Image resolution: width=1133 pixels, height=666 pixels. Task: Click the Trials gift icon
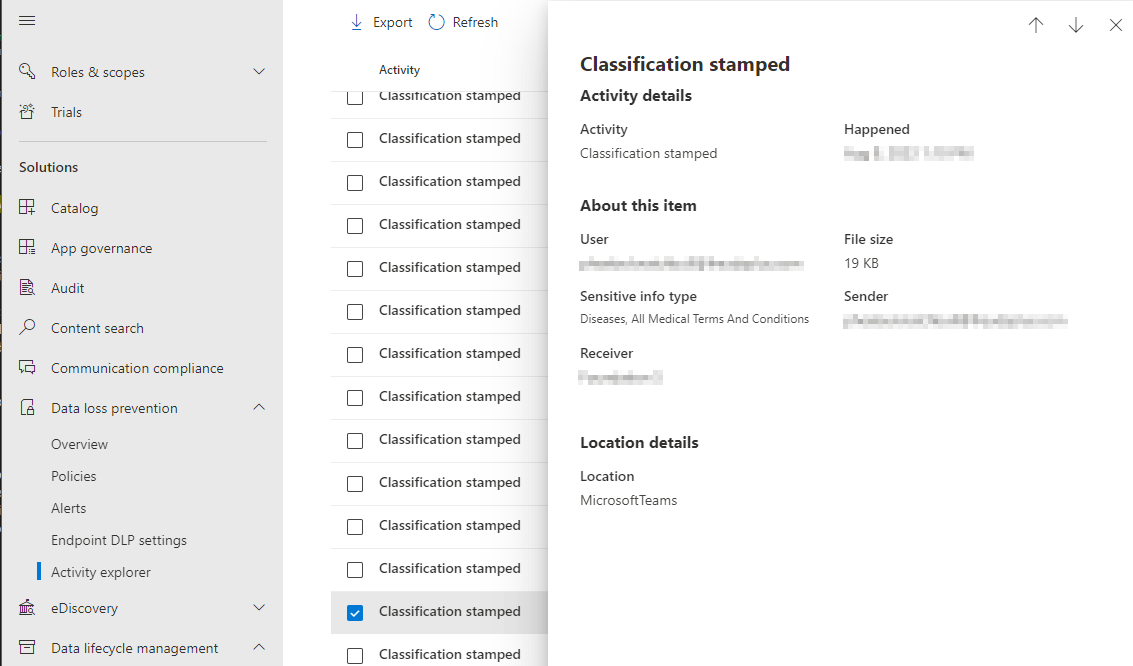click(27, 112)
